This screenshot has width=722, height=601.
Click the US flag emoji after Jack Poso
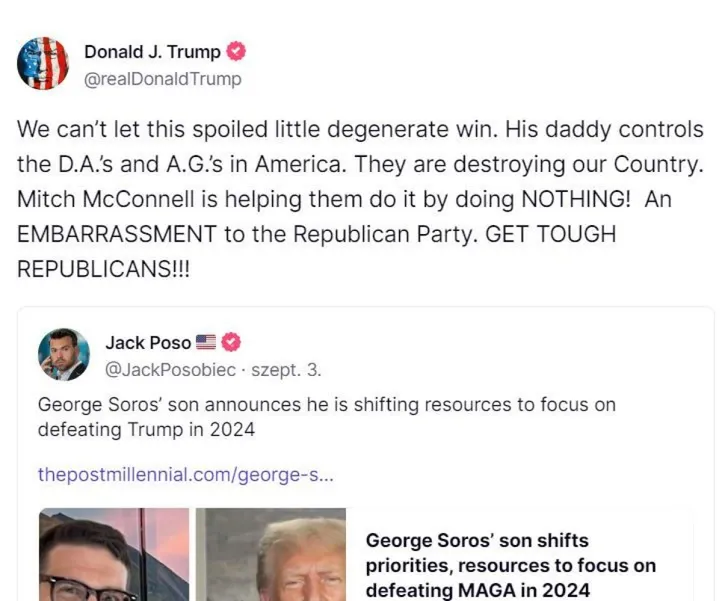(206, 343)
